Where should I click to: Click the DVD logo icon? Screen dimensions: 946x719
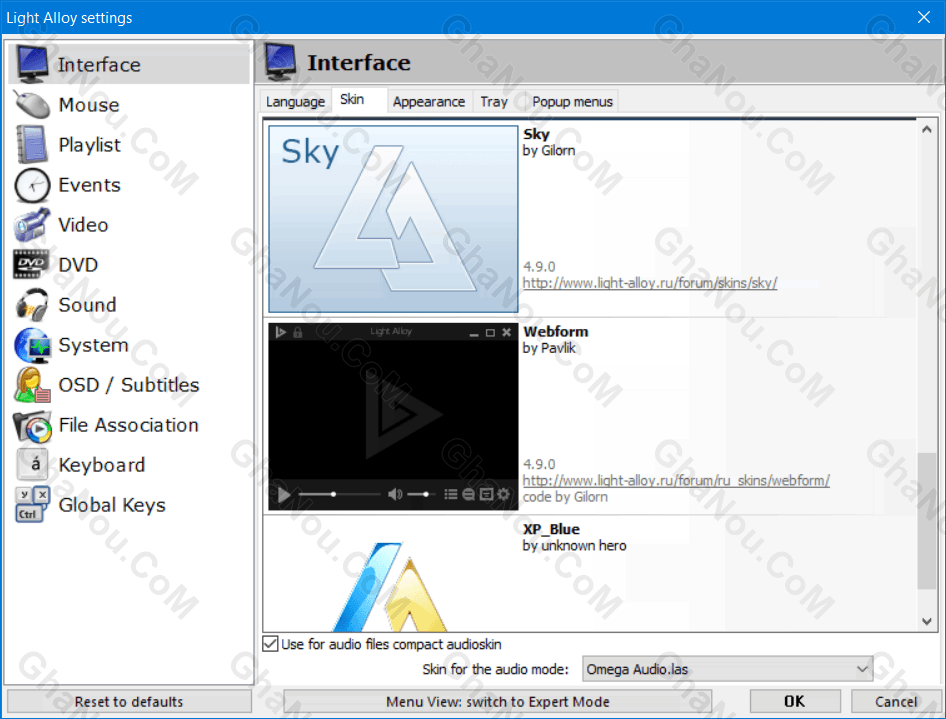tap(31, 264)
